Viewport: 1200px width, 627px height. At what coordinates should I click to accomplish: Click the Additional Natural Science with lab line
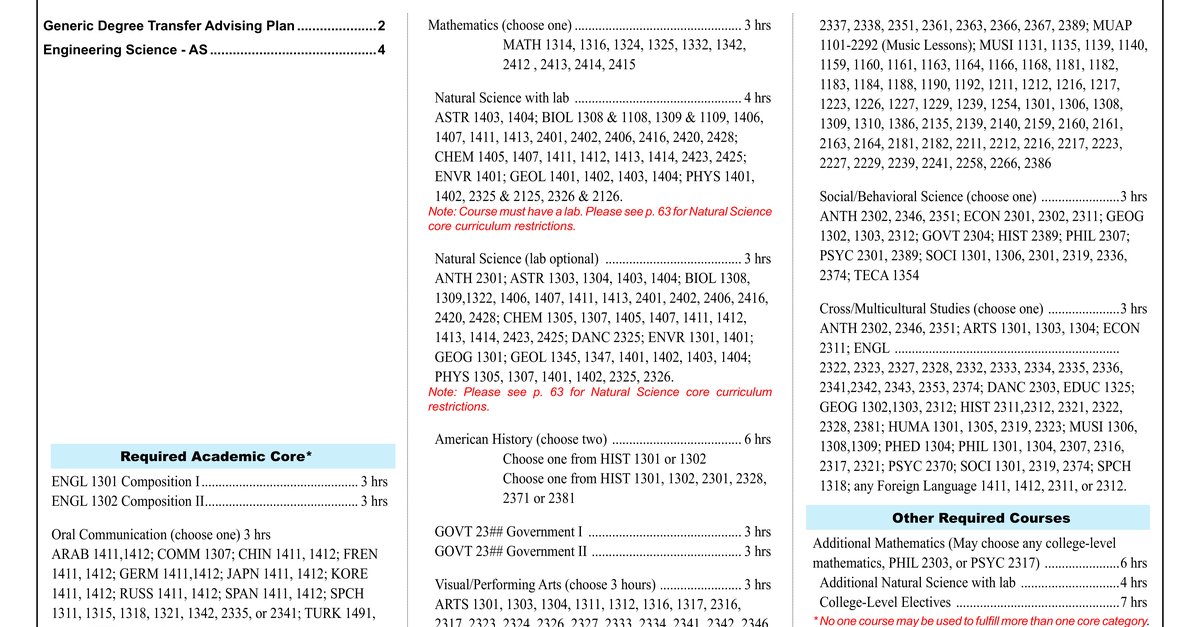pos(983,583)
